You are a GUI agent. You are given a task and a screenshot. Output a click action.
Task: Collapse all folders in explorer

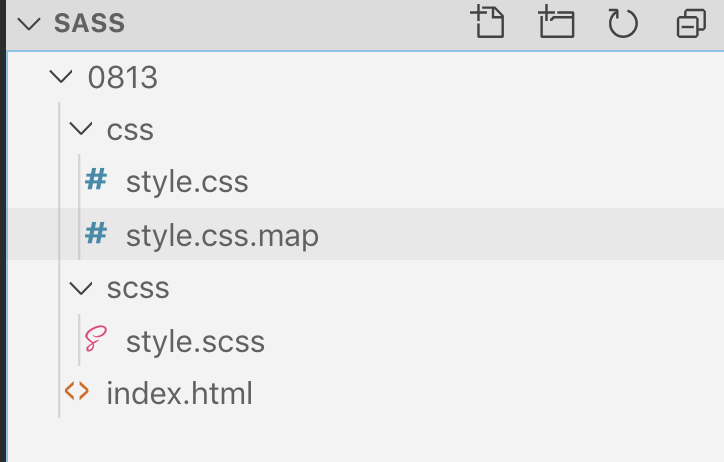click(691, 23)
